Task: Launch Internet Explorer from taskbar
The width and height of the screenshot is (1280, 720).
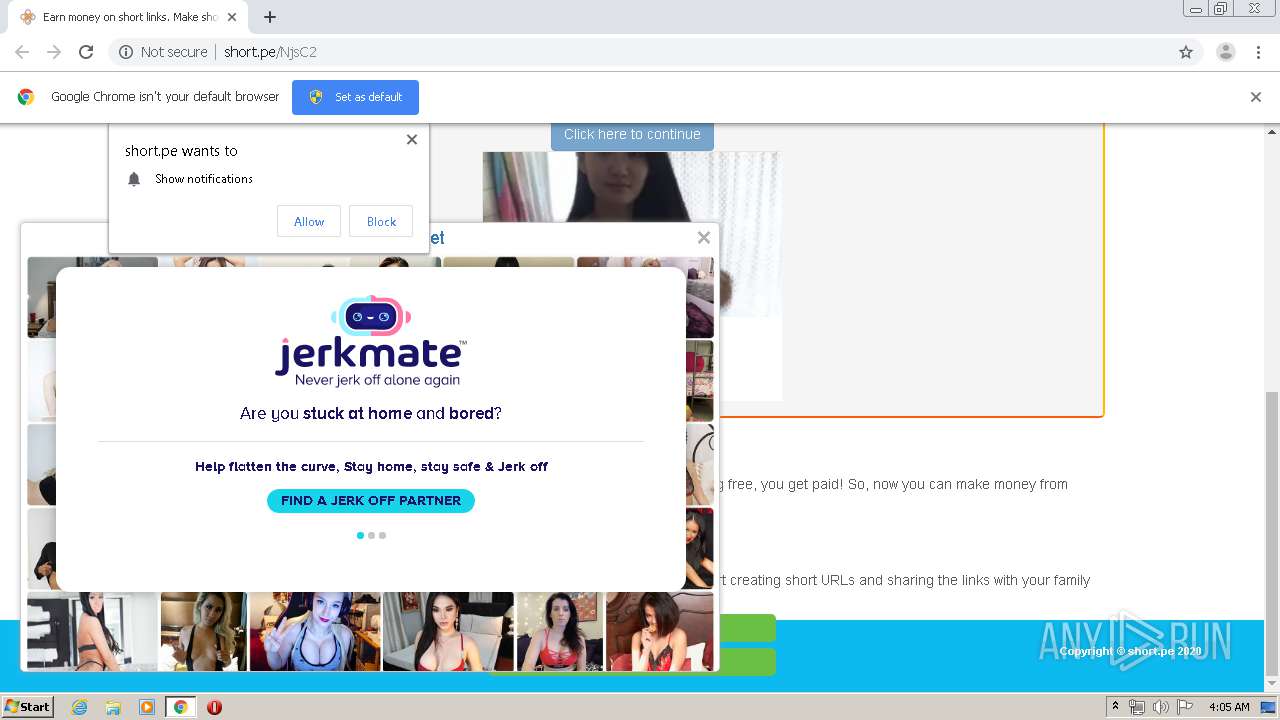Action: point(80,707)
